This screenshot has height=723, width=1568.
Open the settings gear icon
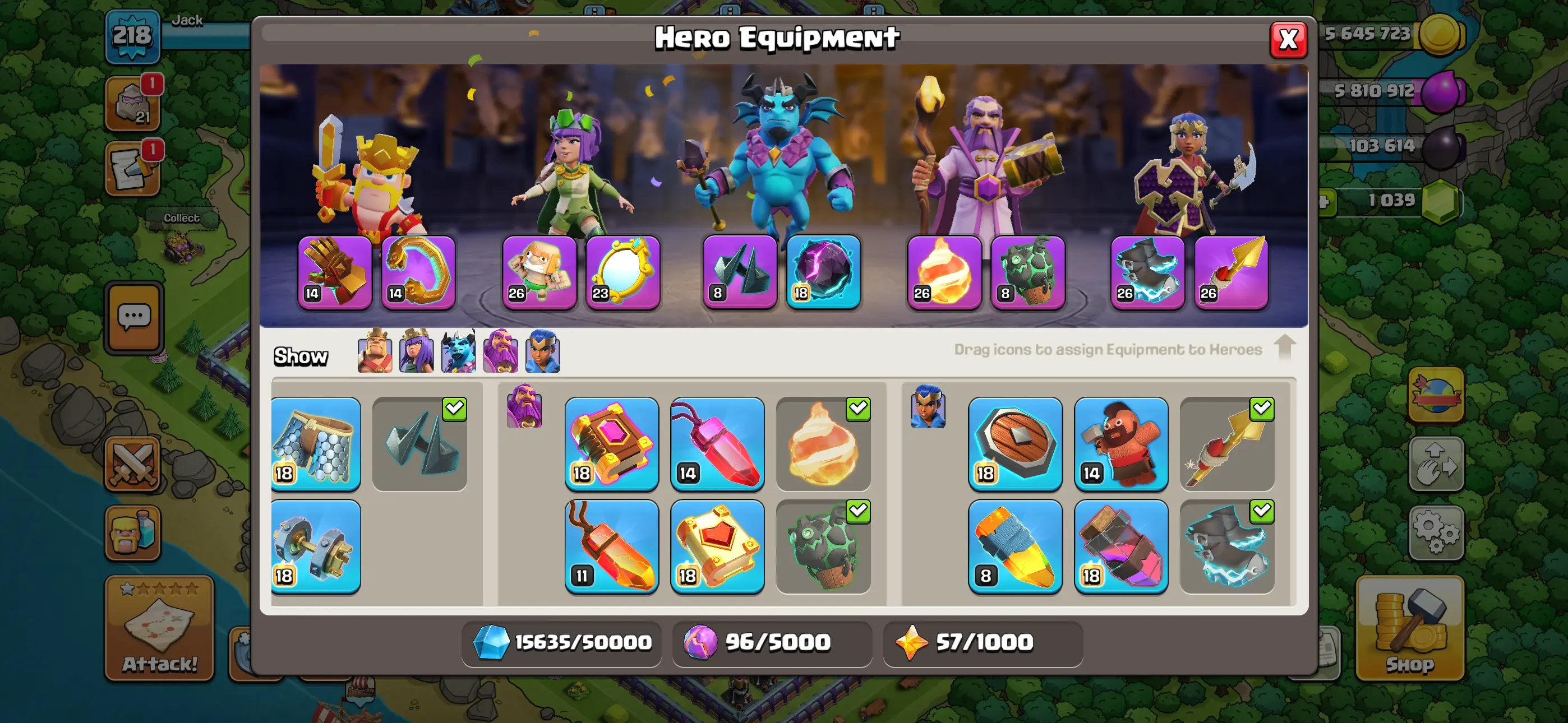tap(1436, 532)
